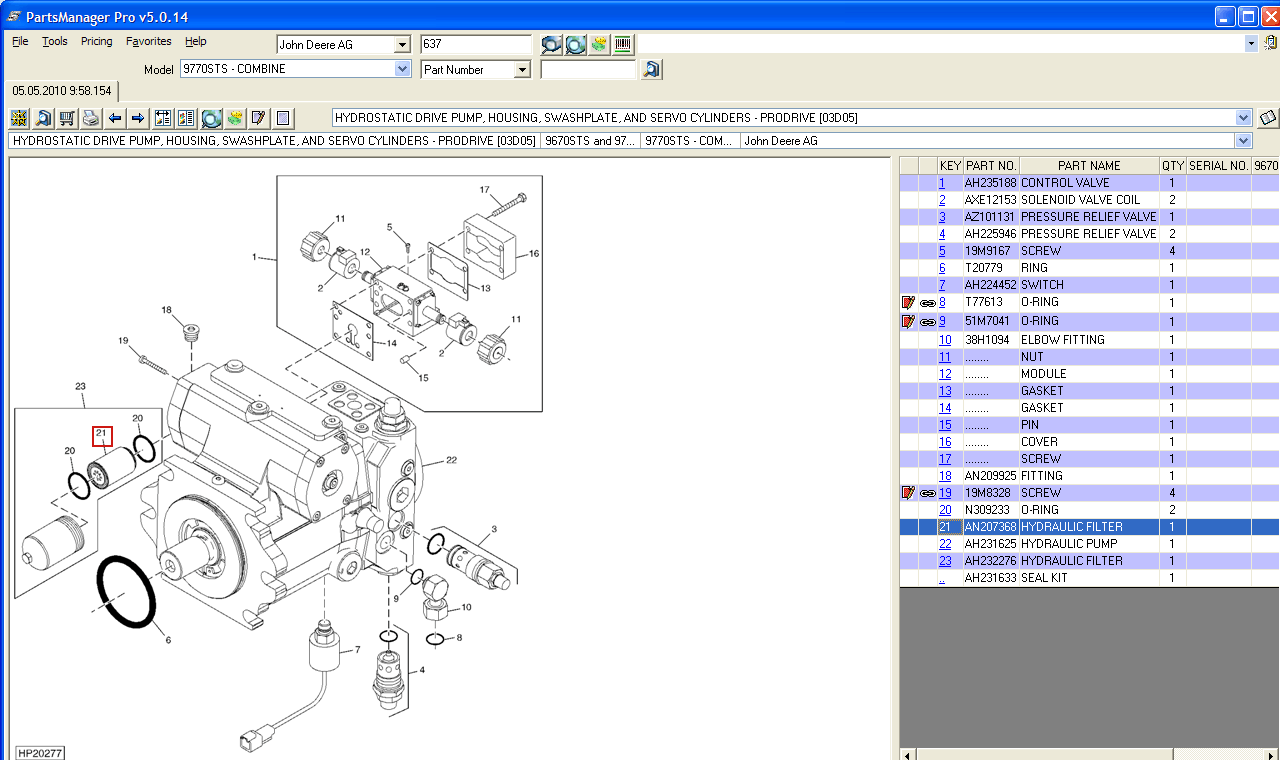
Task: Click the circular lens icon right of the top search box
Action: pyautogui.click(x=575, y=44)
